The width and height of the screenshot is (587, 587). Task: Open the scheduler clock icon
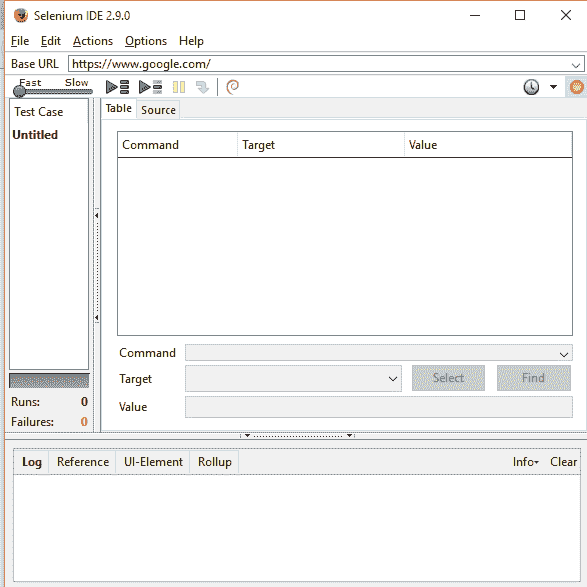pos(531,87)
